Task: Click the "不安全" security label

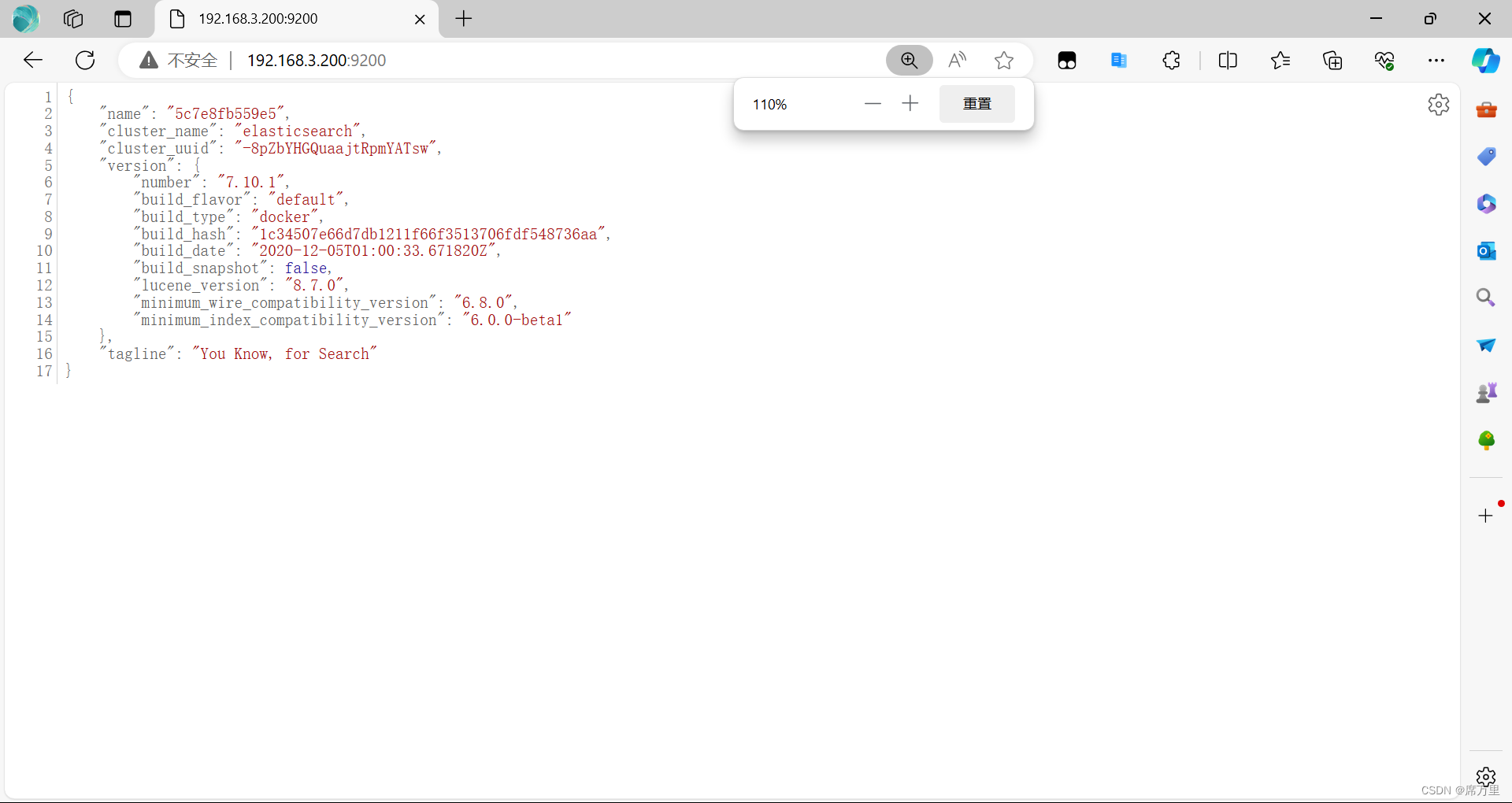Action: click(193, 61)
